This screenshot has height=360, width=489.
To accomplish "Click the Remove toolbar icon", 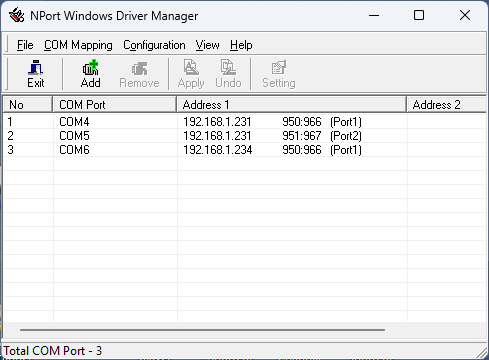I will click(x=139, y=74).
